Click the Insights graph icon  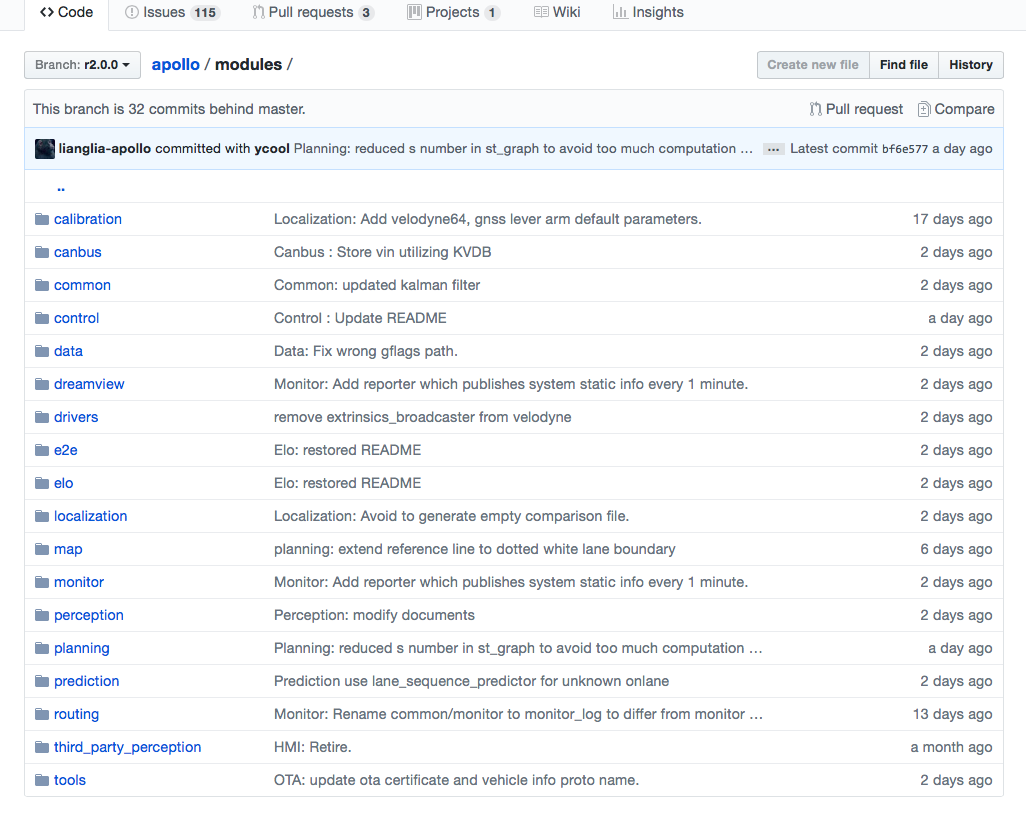point(620,12)
